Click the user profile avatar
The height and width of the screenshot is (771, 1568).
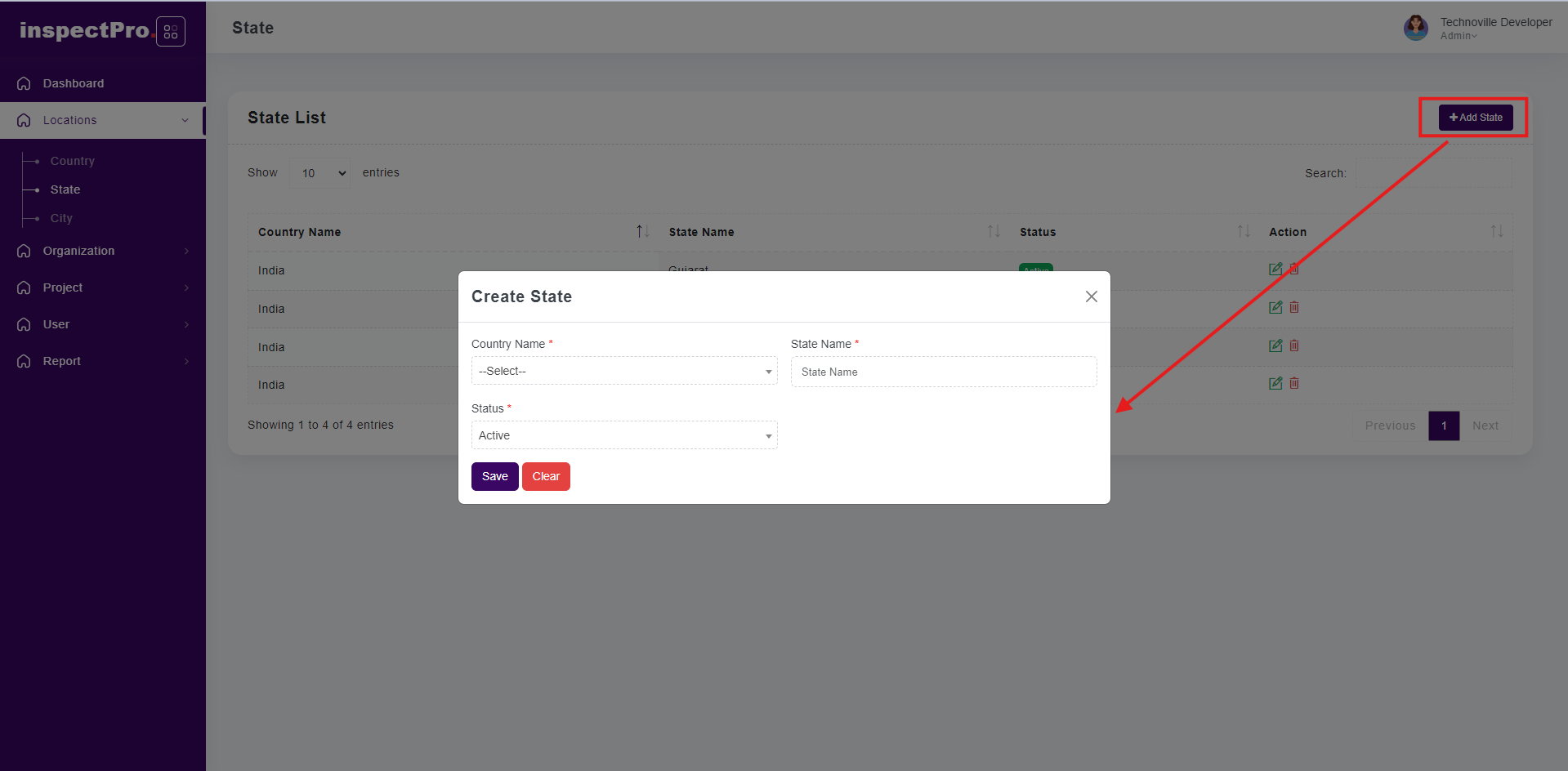click(1415, 28)
